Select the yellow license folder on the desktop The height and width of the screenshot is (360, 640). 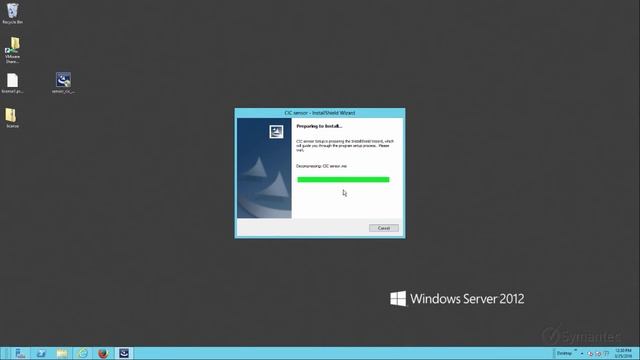tap(12, 118)
